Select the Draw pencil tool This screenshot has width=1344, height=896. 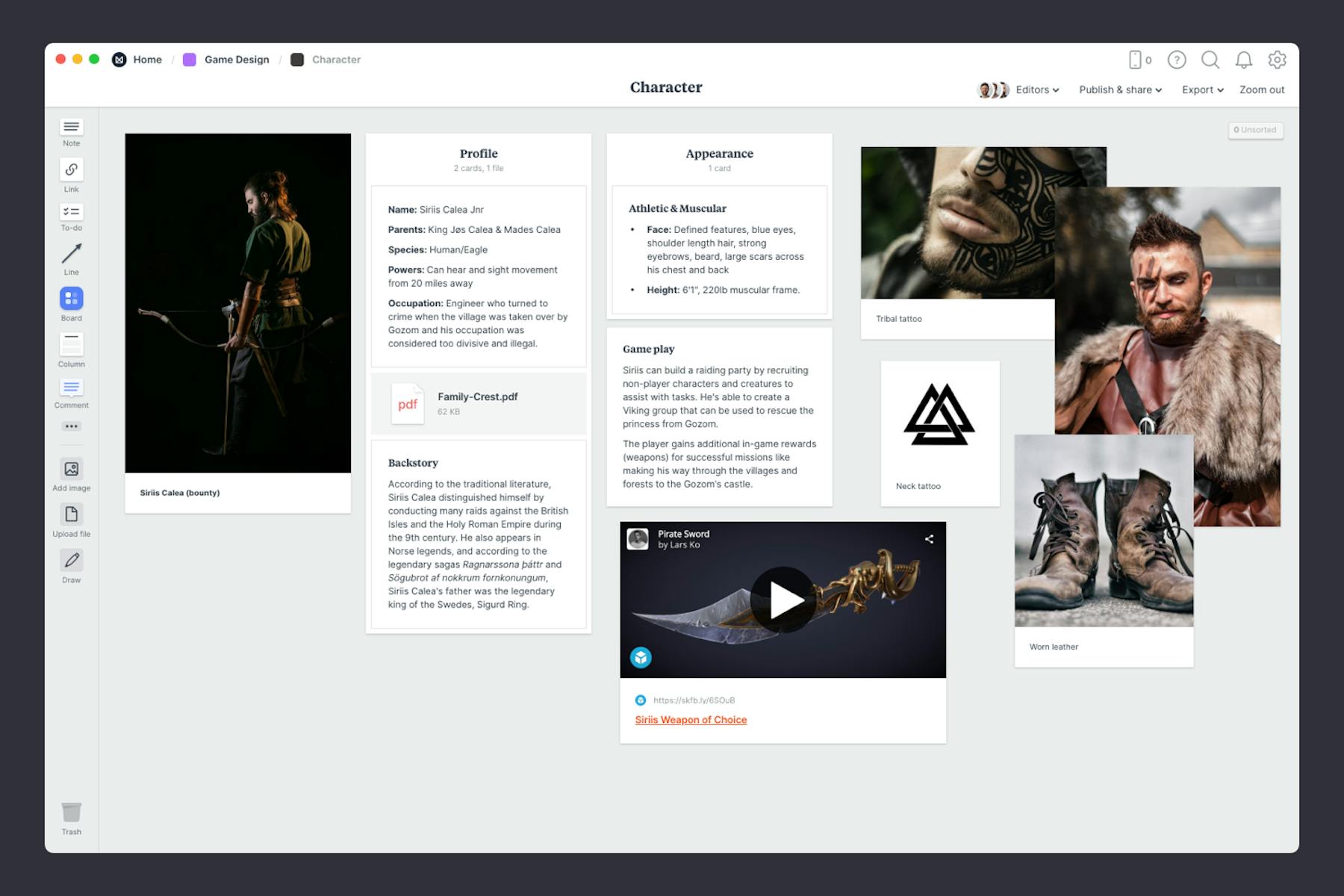click(71, 561)
